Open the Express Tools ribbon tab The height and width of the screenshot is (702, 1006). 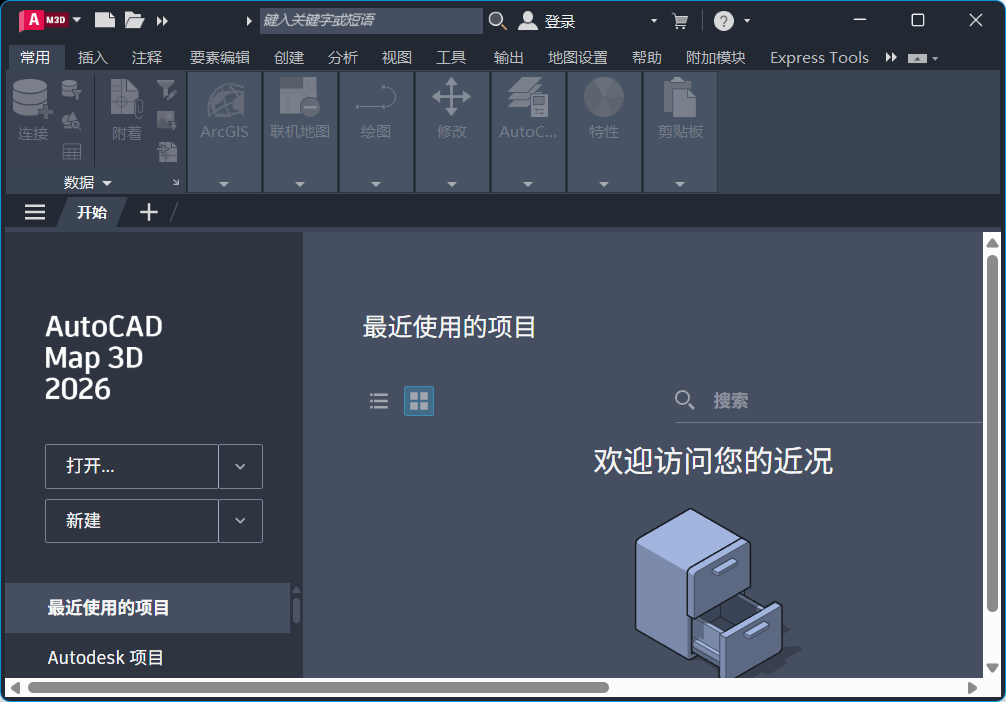tap(818, 57)
